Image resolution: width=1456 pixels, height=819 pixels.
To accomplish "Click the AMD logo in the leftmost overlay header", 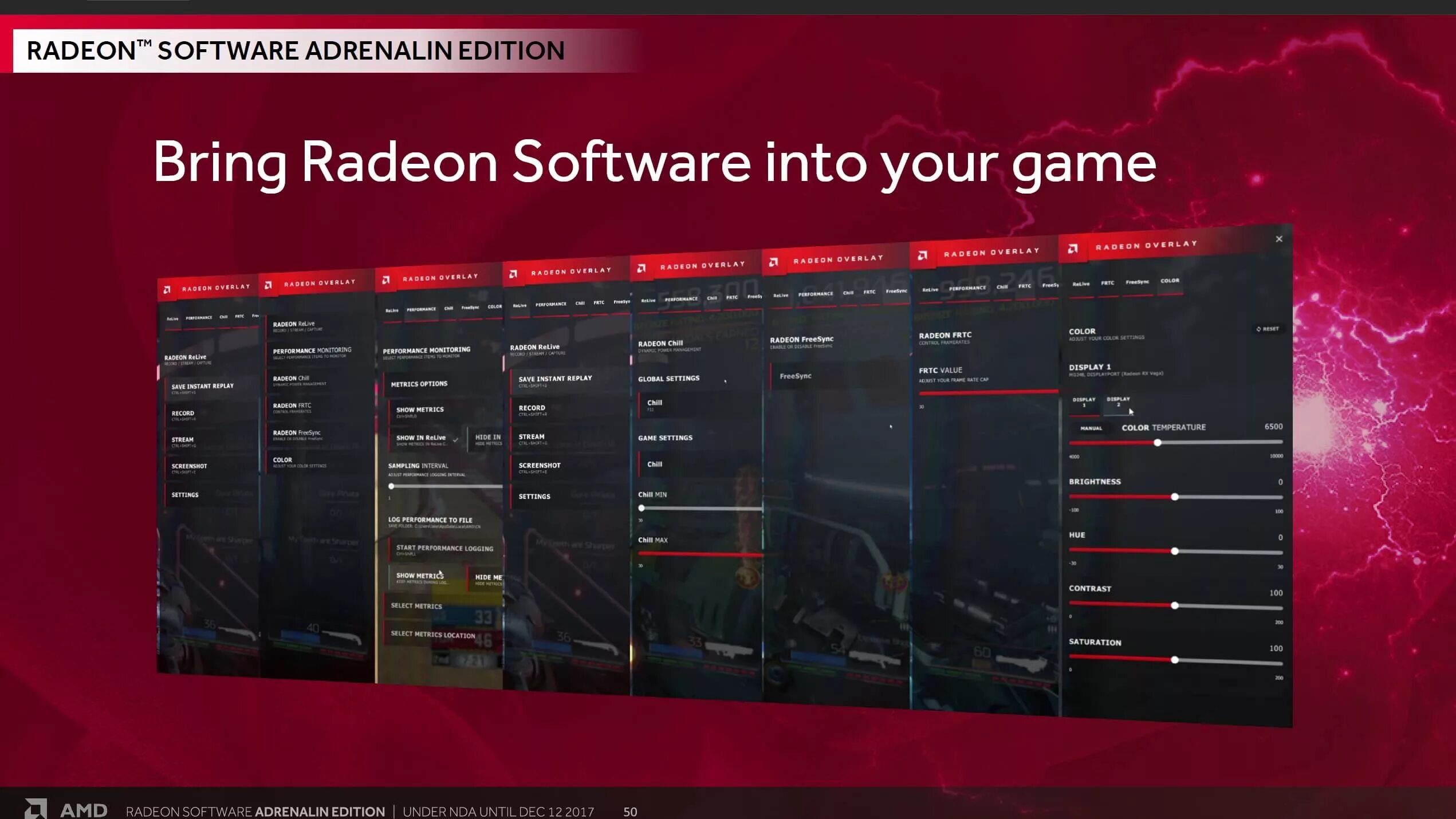I will 167,290.
